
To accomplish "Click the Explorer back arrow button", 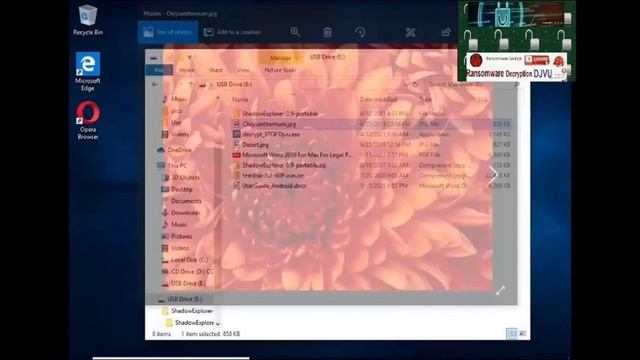I will (x=155, y=84).
